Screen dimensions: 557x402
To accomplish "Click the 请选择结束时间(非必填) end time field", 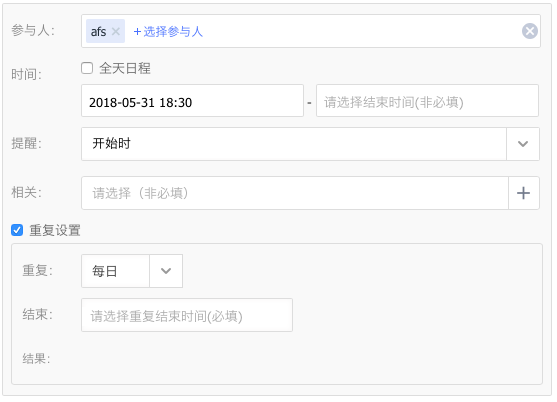I will [427, 100].
